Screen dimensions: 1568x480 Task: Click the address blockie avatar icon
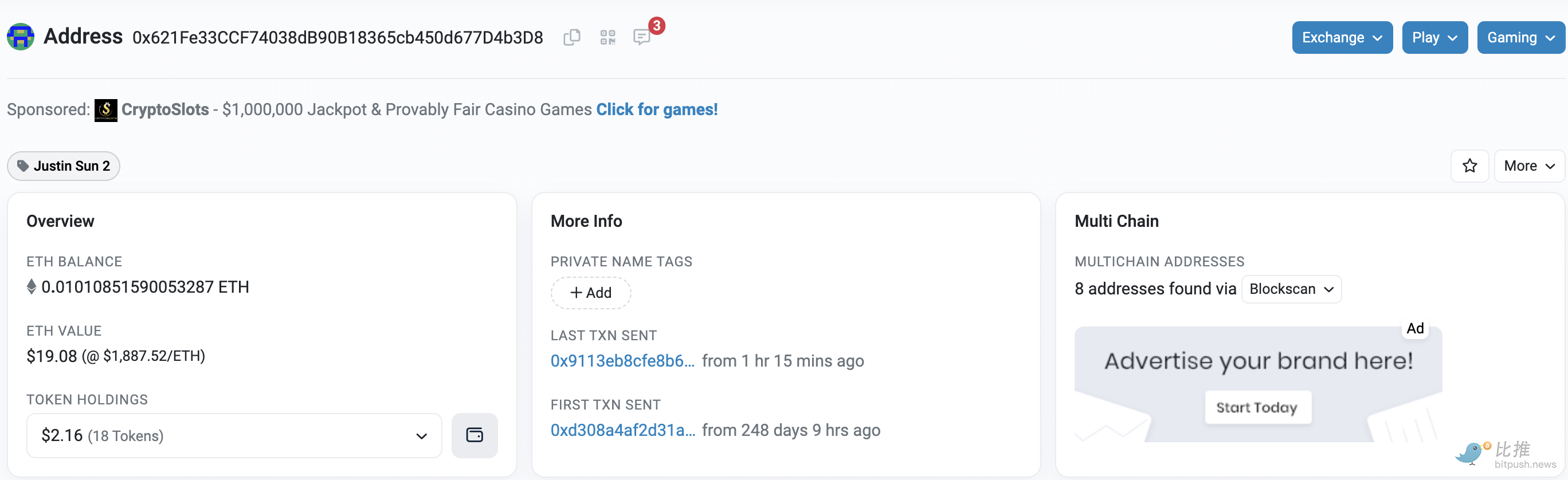click(x=21, y=37)
